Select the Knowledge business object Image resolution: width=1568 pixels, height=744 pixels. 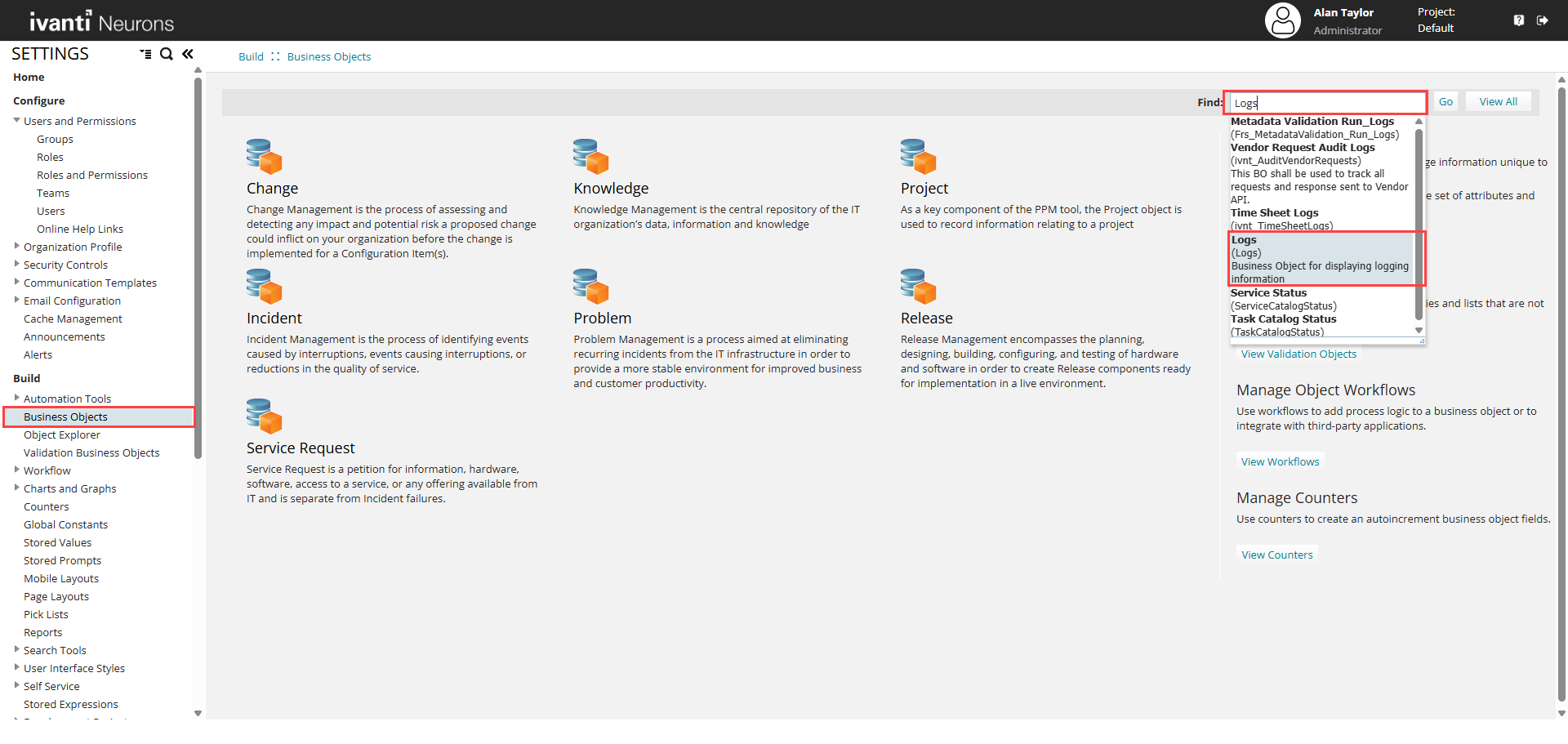tap(611, 188)
